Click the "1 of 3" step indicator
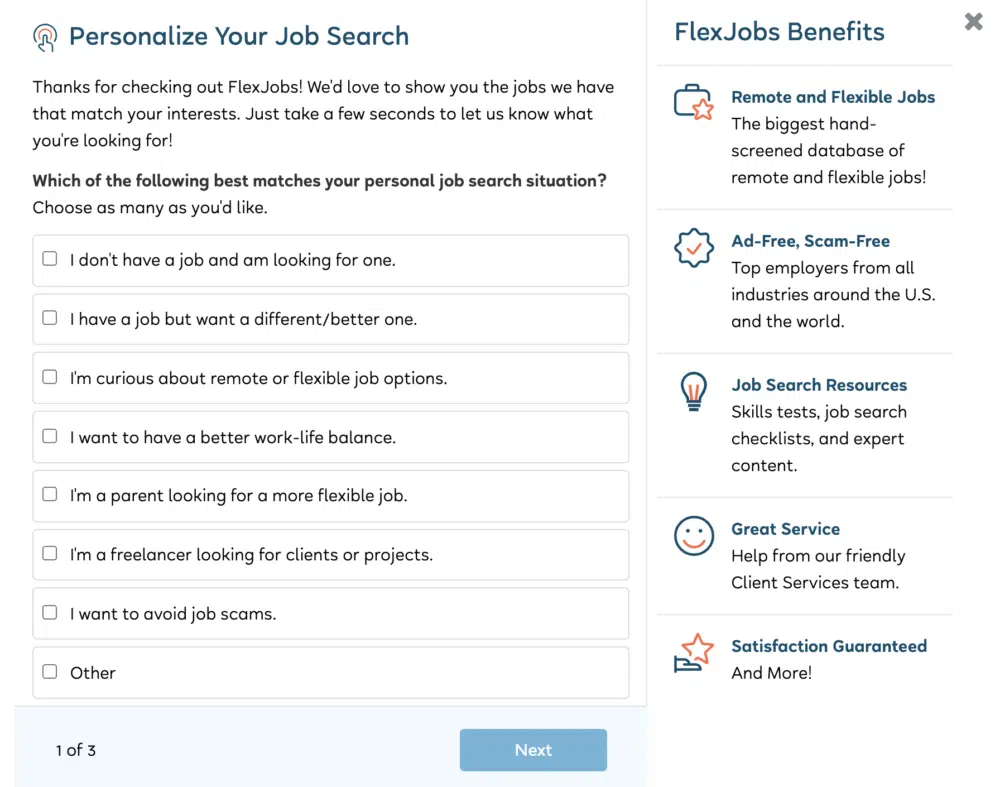1000x787 pixels. 76,750
